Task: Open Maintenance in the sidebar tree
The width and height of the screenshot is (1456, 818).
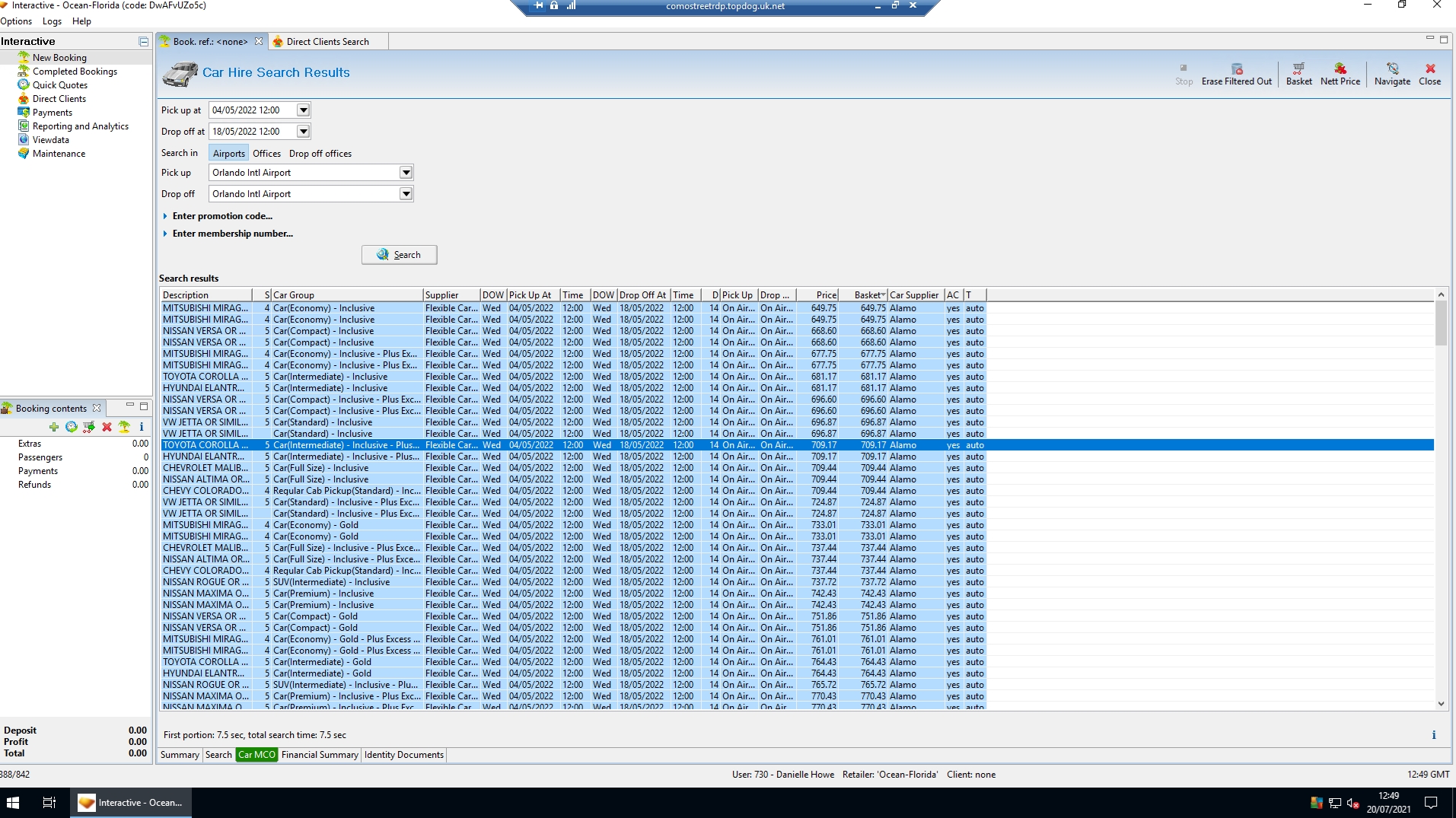Action: click(x=59, y=154)
